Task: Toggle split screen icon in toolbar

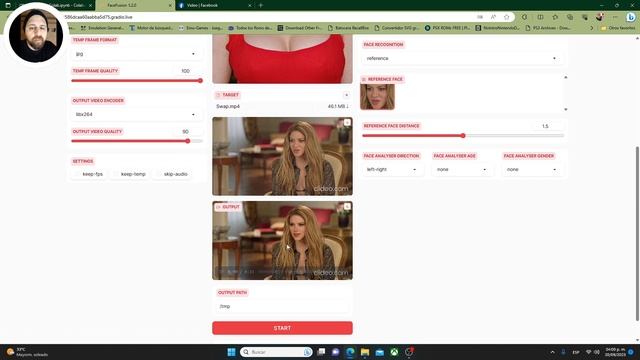Action: pos(540,17)
